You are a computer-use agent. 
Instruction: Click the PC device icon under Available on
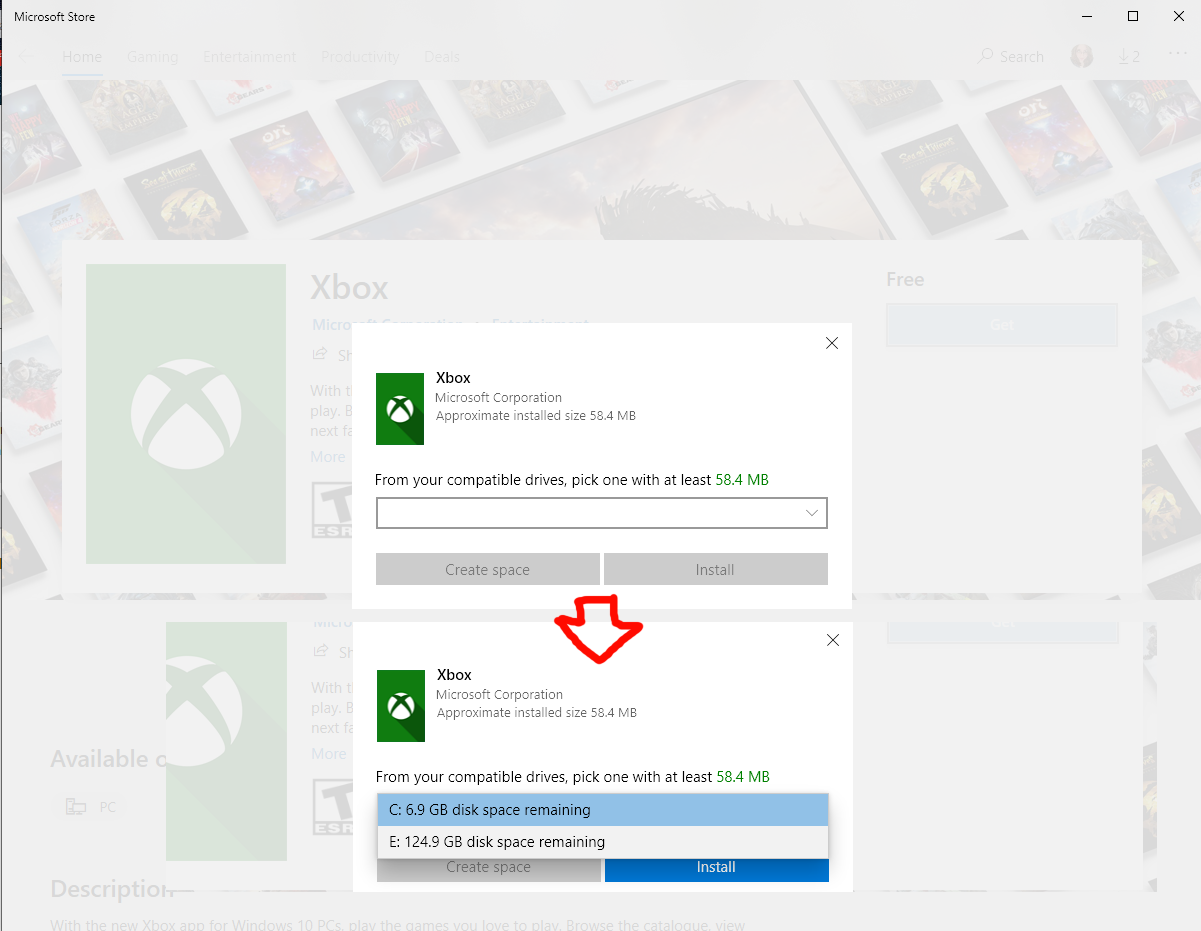[x=75, y=806]
